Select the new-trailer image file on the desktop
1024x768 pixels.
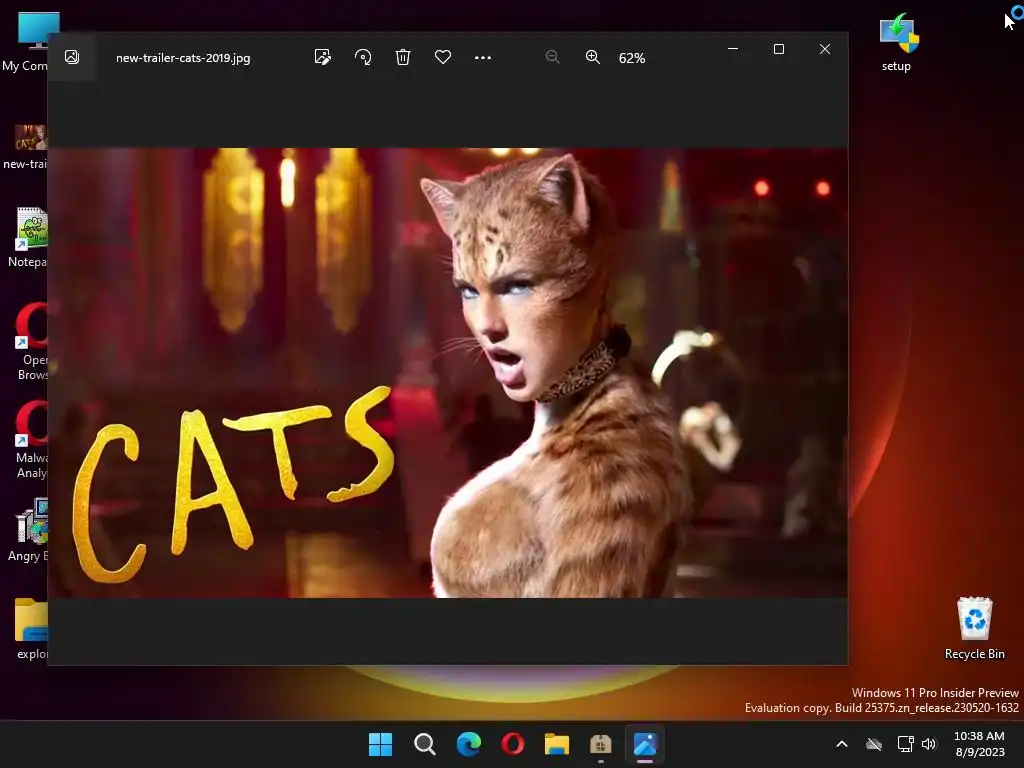(x=26, y=147)
